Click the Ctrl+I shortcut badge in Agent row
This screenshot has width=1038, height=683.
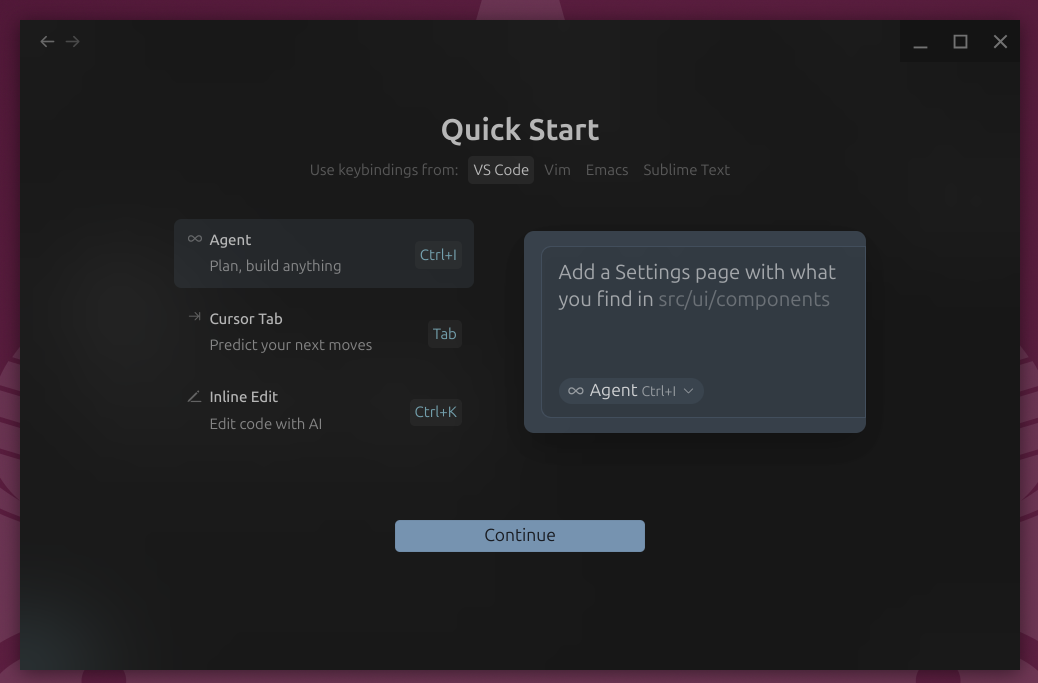(438, 255)
